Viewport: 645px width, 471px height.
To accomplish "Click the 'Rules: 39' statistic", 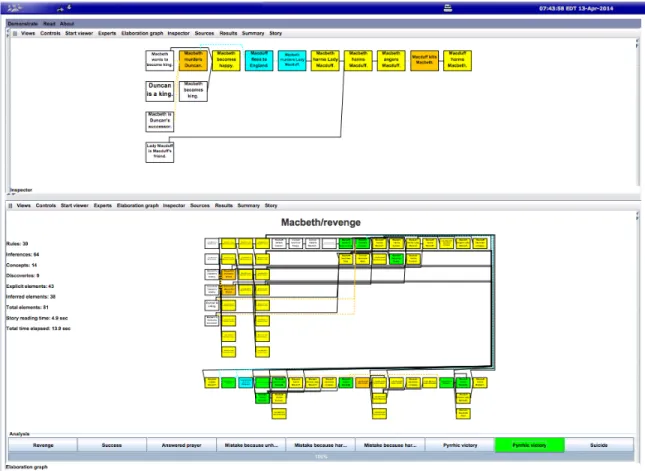I will (17, 244).
